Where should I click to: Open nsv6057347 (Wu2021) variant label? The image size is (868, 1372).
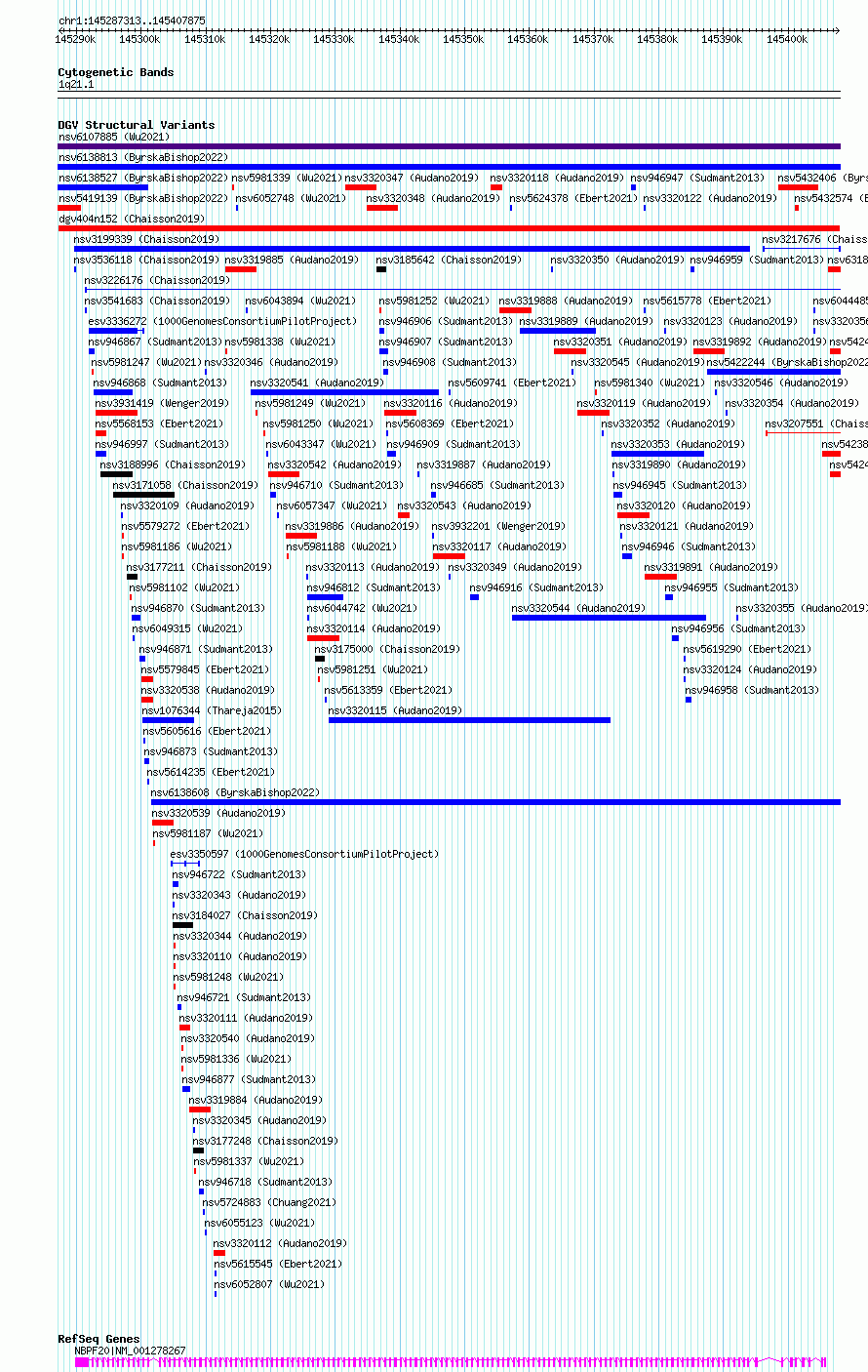pos(332,505)
